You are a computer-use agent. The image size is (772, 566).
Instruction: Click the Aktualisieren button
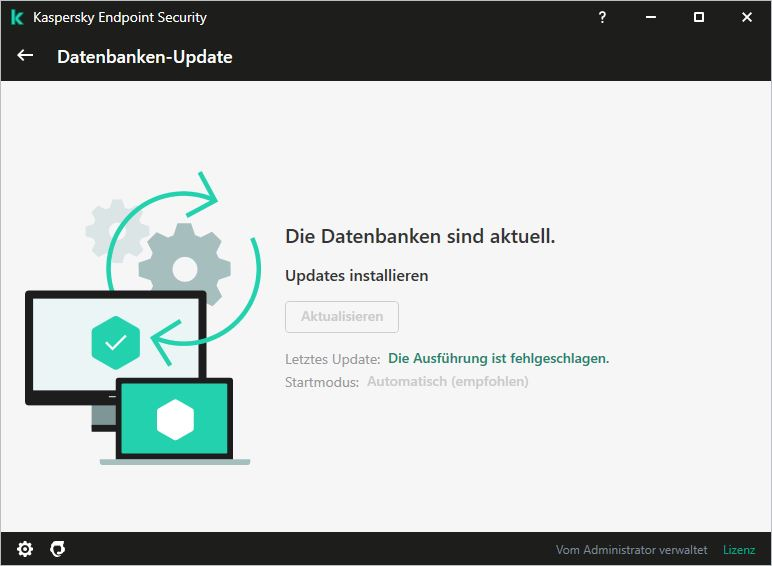(x=342, y=316)
